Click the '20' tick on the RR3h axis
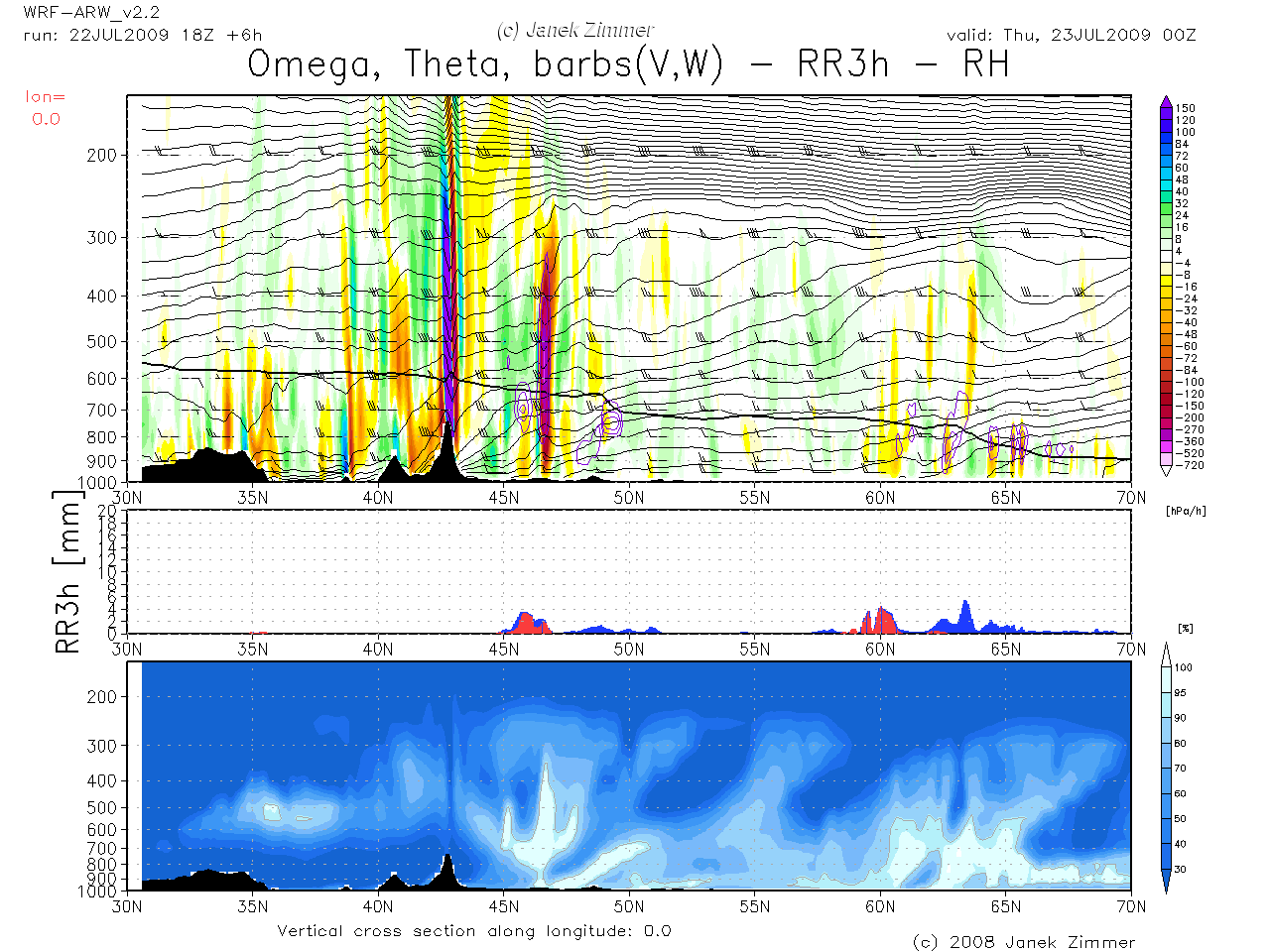The image size is (1270, 952). [x=107, y=510]
